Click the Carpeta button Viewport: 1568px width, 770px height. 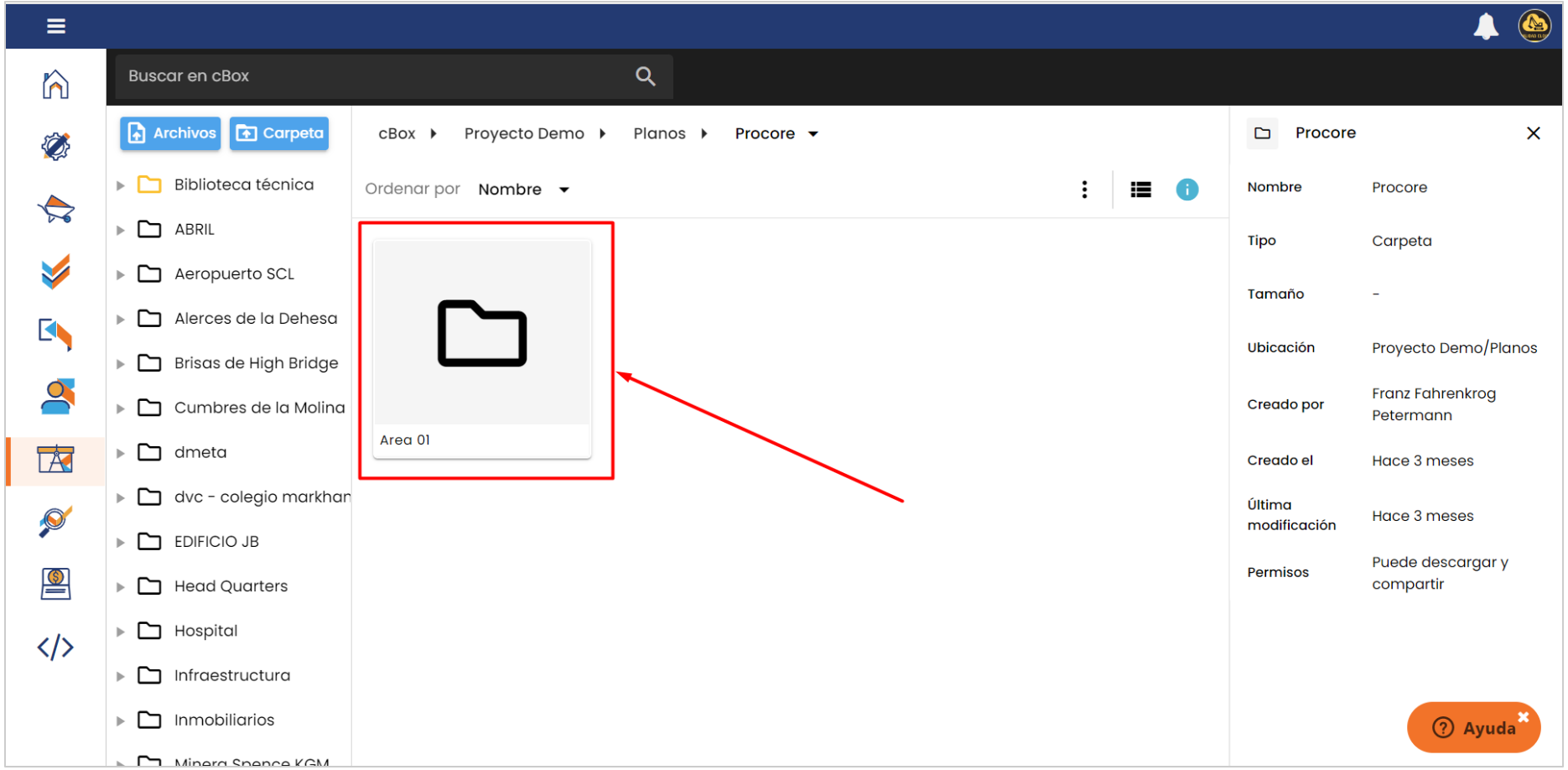coord(279,133)
